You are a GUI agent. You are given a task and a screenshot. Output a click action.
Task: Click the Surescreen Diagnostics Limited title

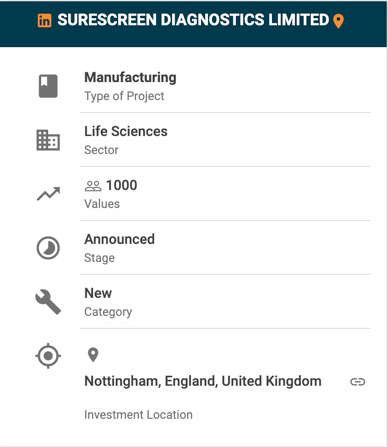click(x=193, y=20)
